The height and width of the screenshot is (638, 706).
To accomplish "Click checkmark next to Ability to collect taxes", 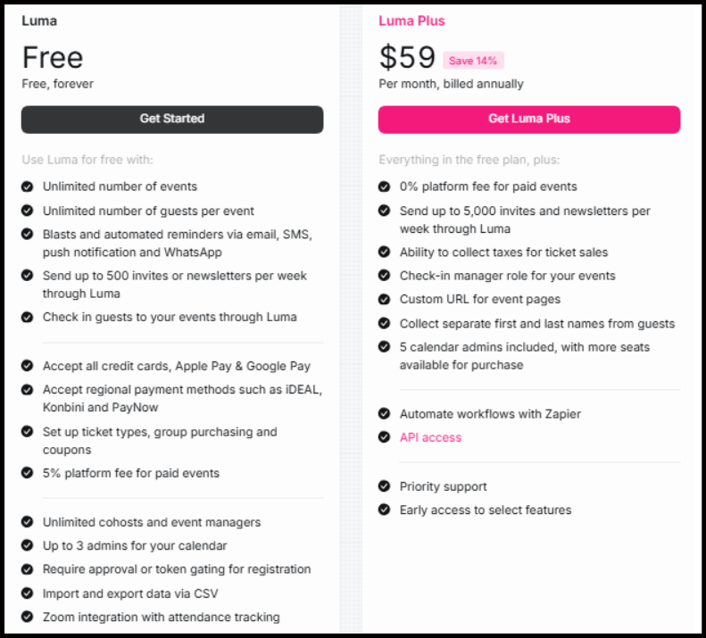I will tap(384, 253).
